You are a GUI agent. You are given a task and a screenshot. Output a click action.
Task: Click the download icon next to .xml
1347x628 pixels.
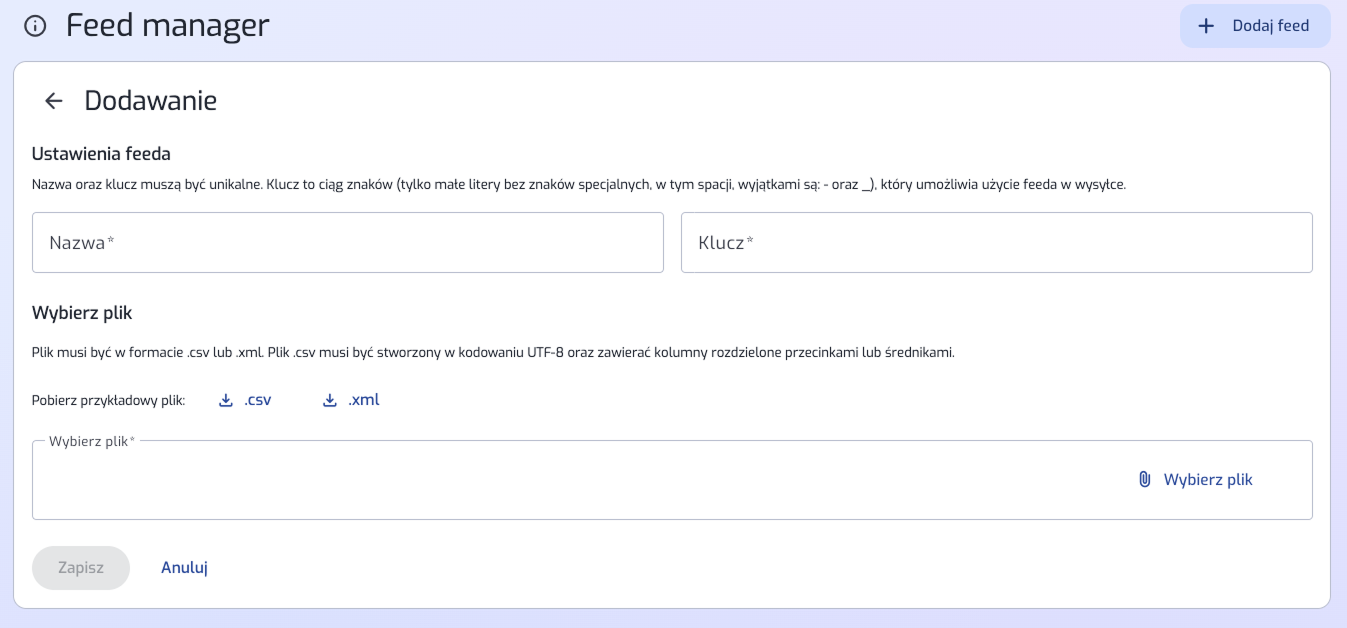[329, 401]
